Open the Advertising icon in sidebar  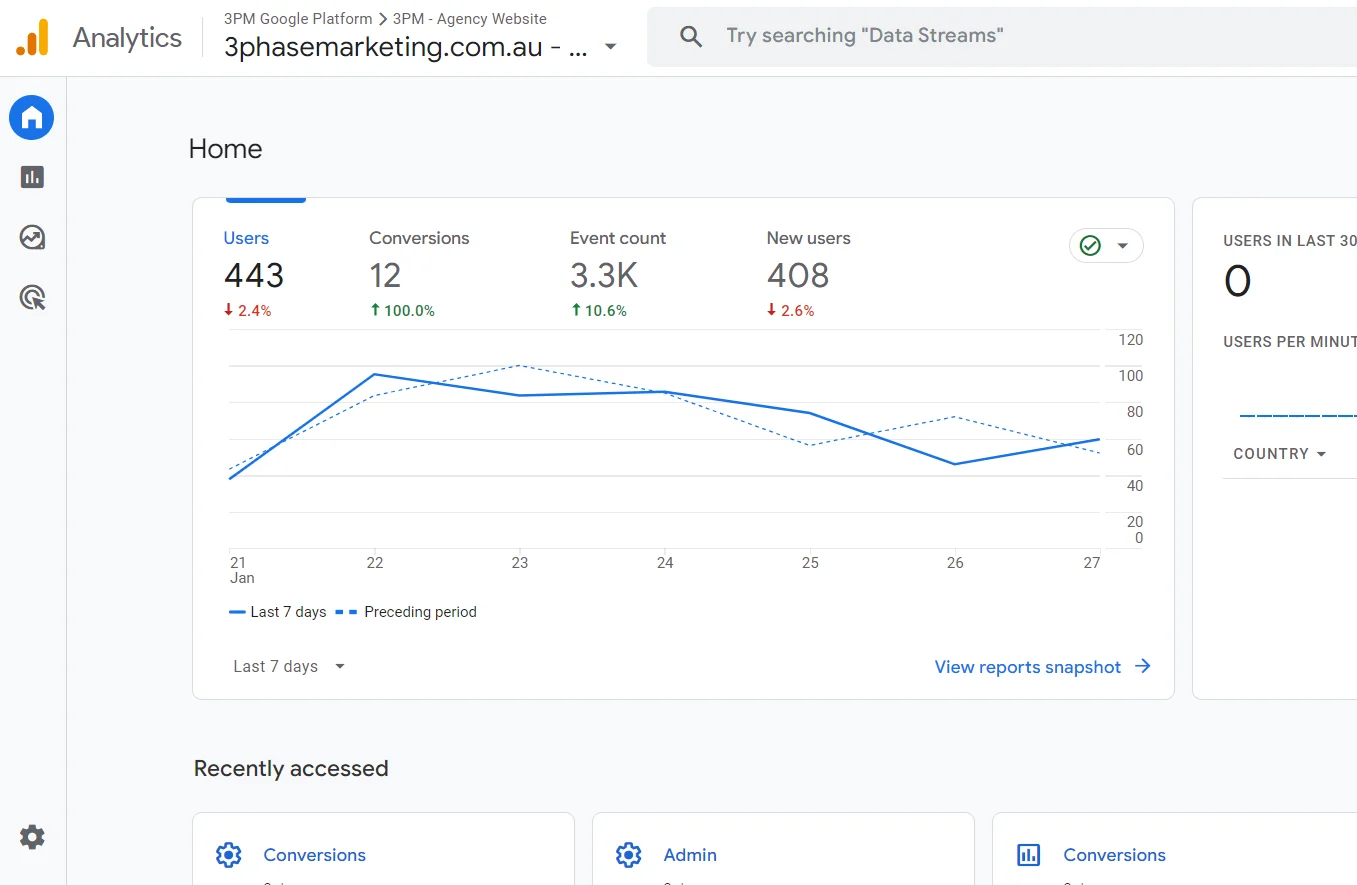(x=32, y=297)
